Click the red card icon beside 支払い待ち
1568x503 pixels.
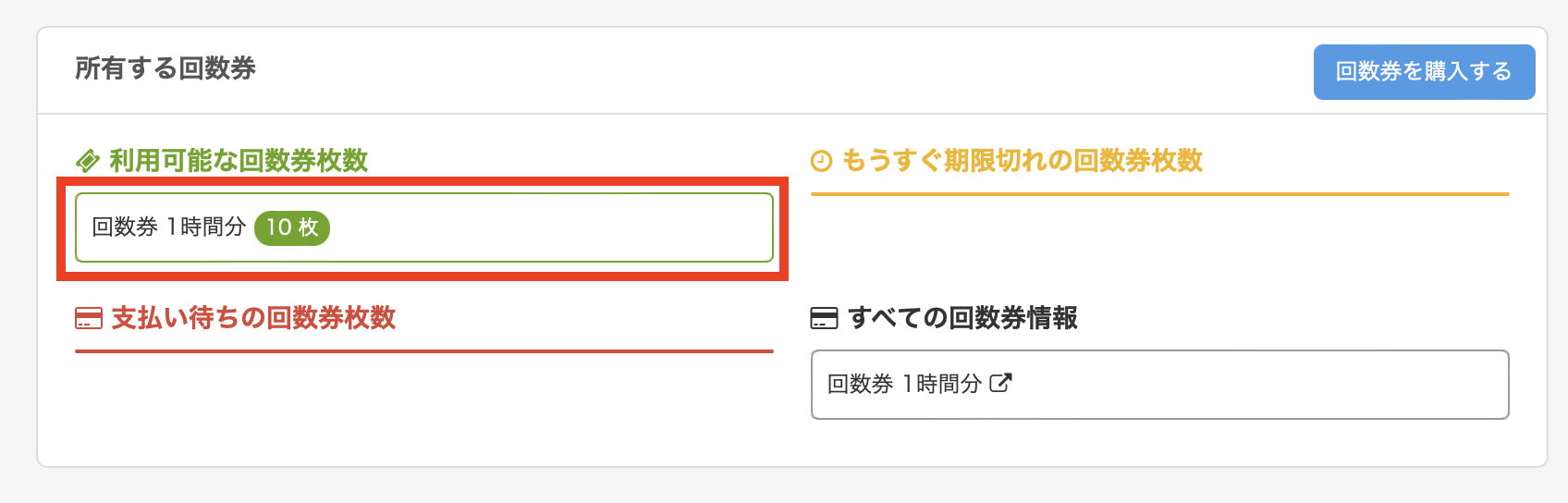pos(88,319)
